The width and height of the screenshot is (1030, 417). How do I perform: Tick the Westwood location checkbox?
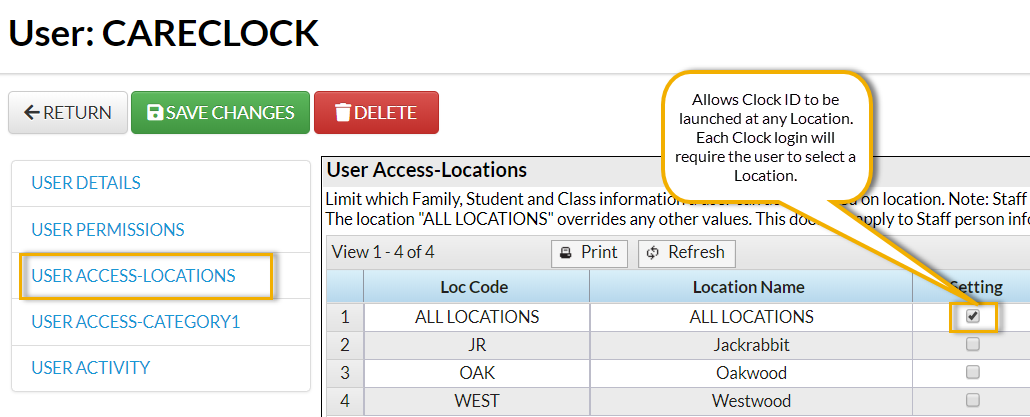tap(973, 401)
